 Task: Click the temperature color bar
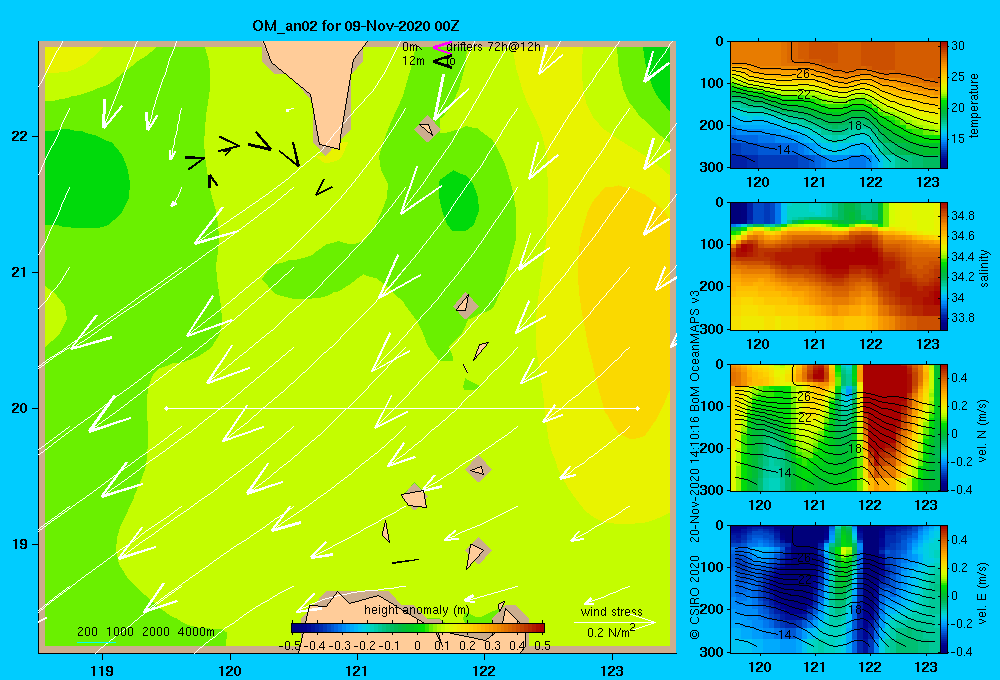tap(943, 105)
